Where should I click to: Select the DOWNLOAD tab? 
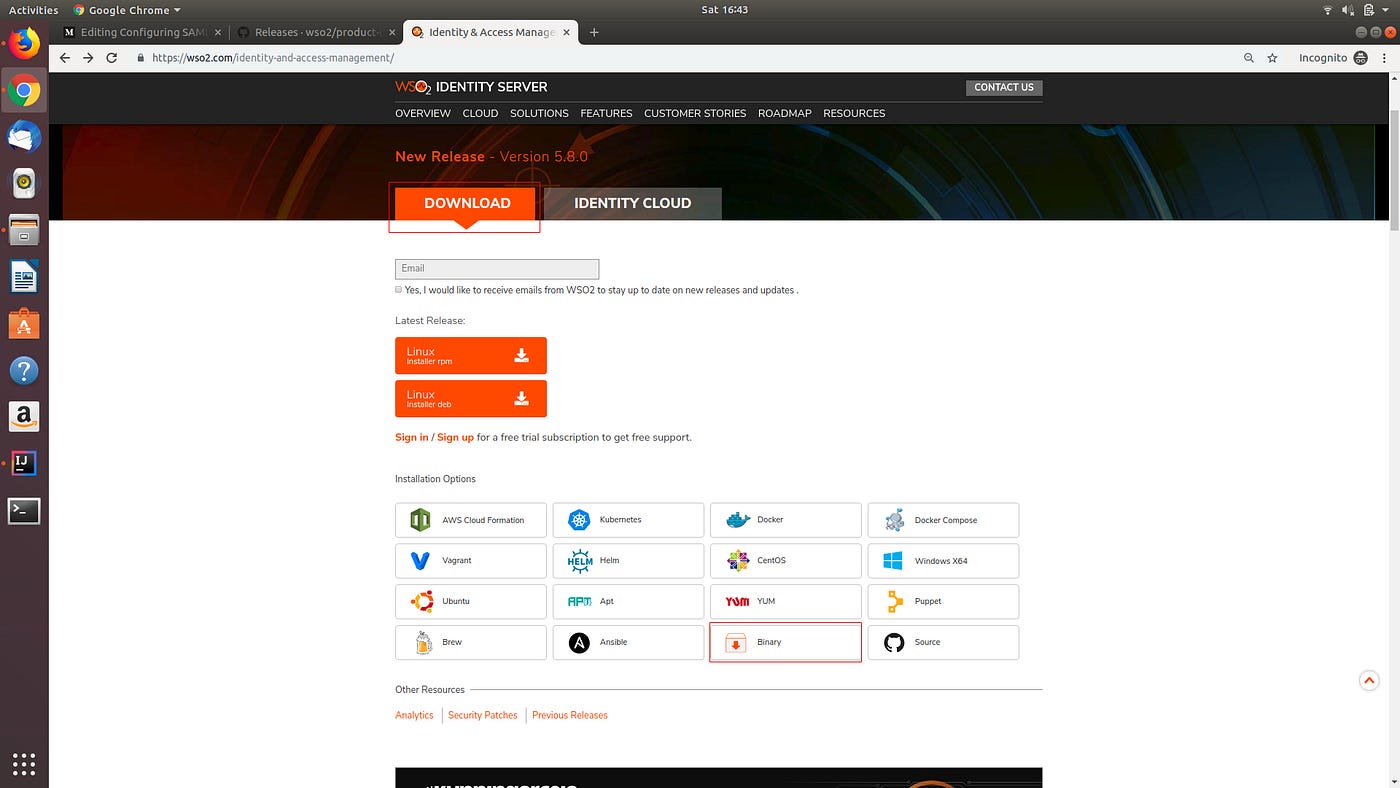(x=467, y=203)
